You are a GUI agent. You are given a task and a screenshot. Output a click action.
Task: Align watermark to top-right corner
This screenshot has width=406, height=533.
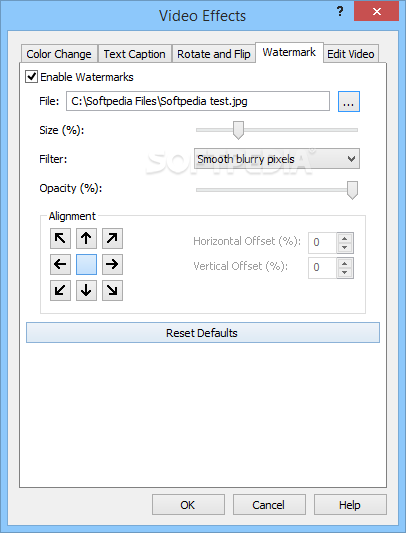tap(112, 238)
